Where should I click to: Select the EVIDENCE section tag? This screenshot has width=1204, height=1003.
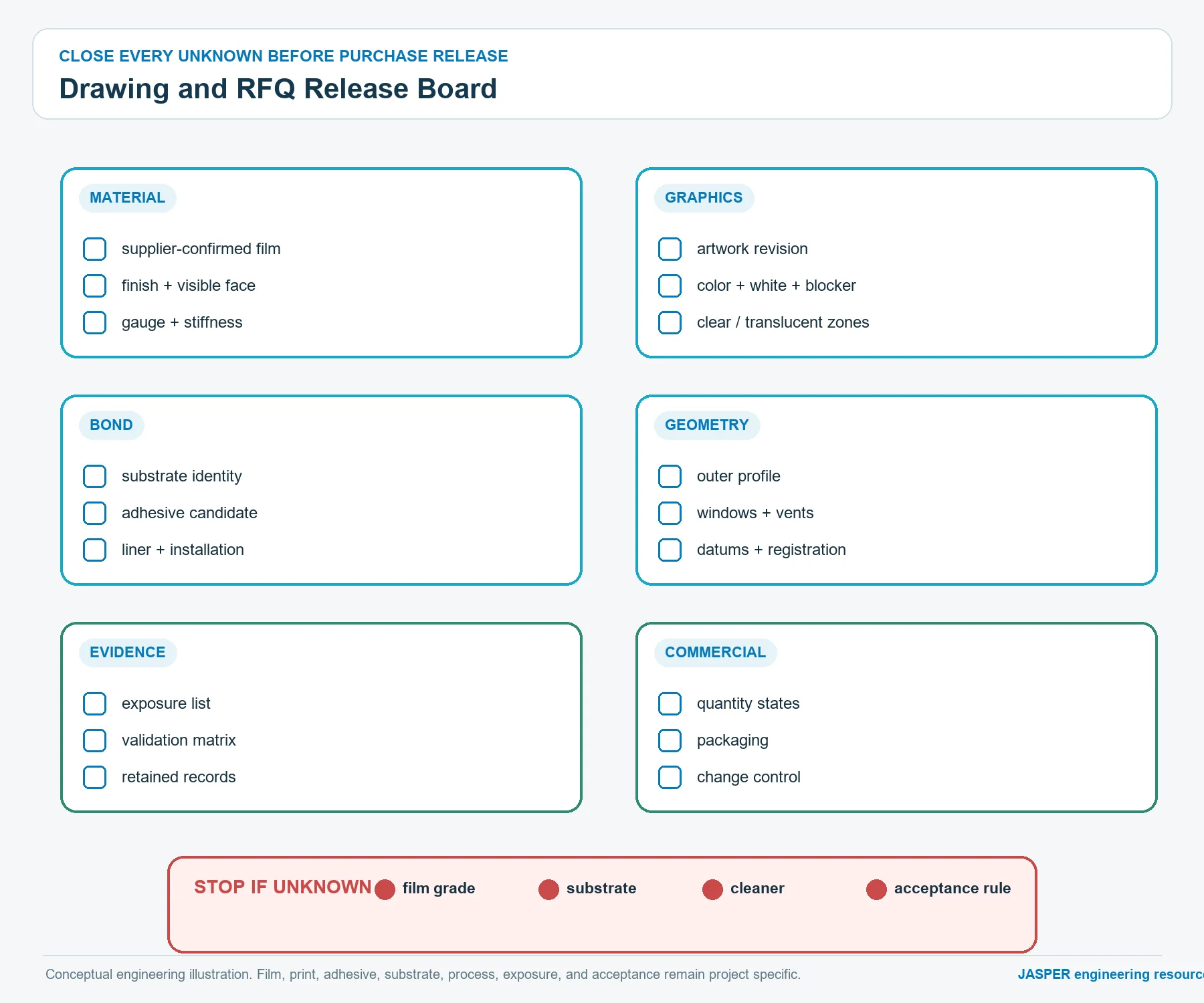[128, 653]
